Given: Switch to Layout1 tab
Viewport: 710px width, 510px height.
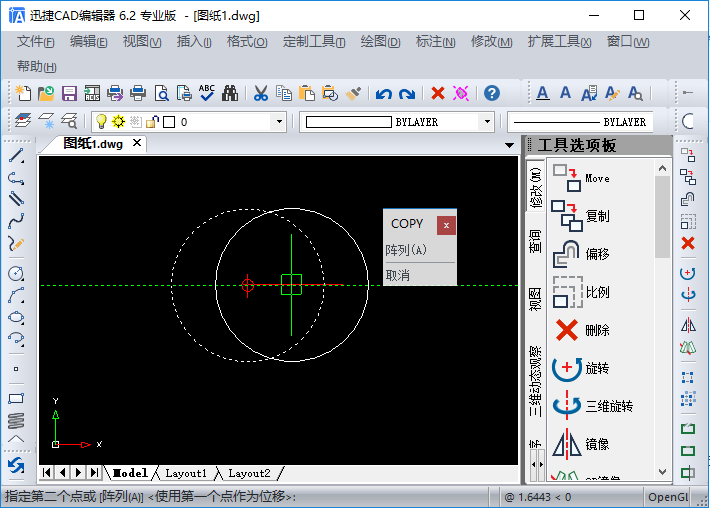Looking at the screenshot, I should [186, 473].
